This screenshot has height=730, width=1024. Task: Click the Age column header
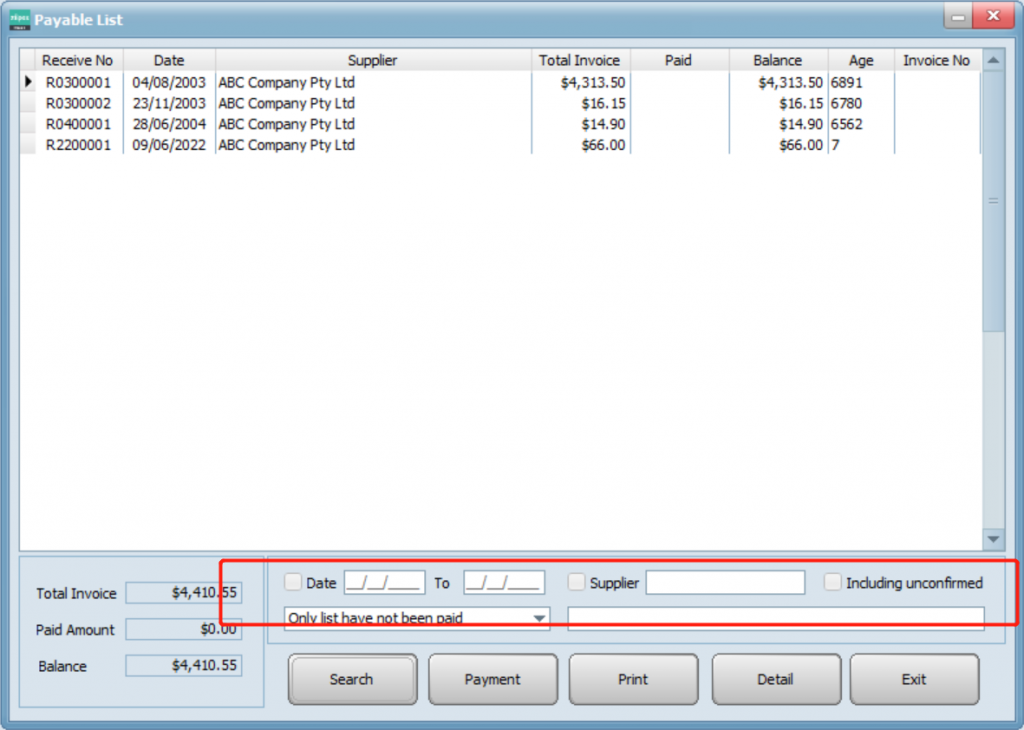860,60
